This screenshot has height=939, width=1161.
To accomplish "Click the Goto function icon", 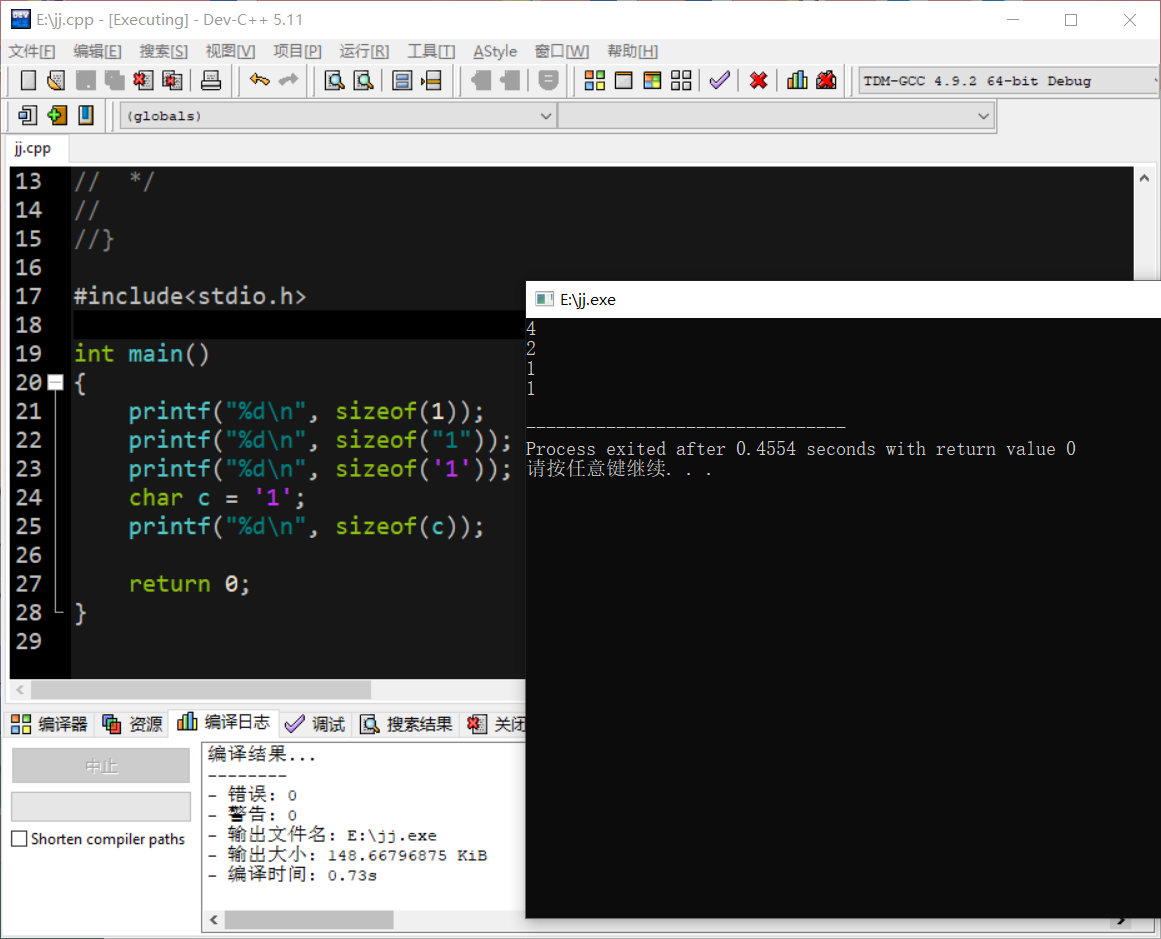I will (x=402, y=80).
